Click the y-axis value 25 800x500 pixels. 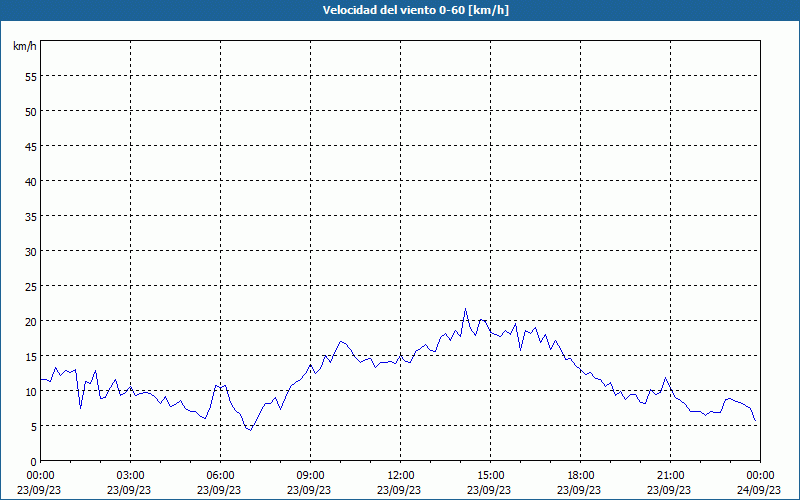tap(31, 286)
